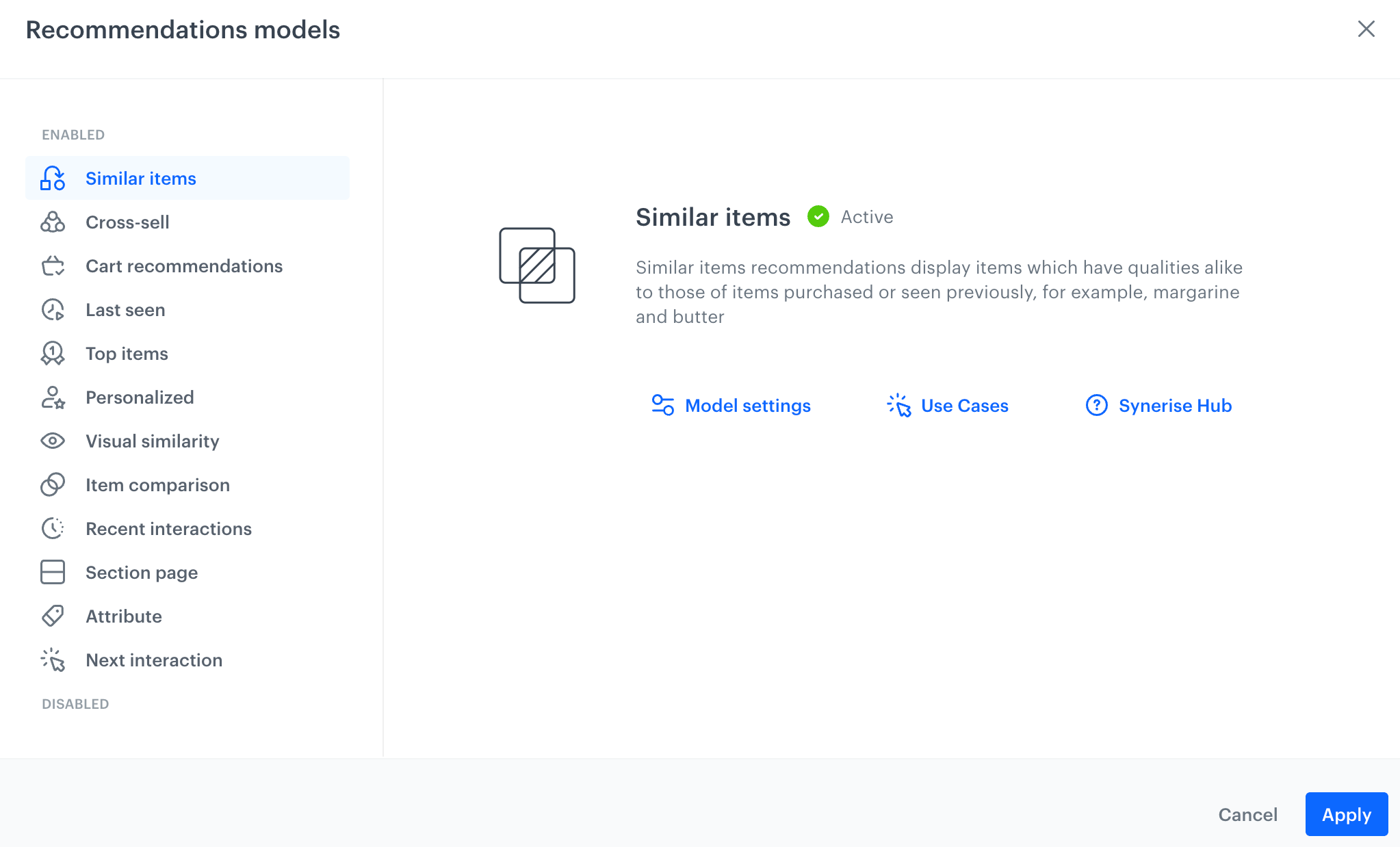Select the Visual similarity eye icon
The image size is (1400, 847).
[x=52, y=441]
